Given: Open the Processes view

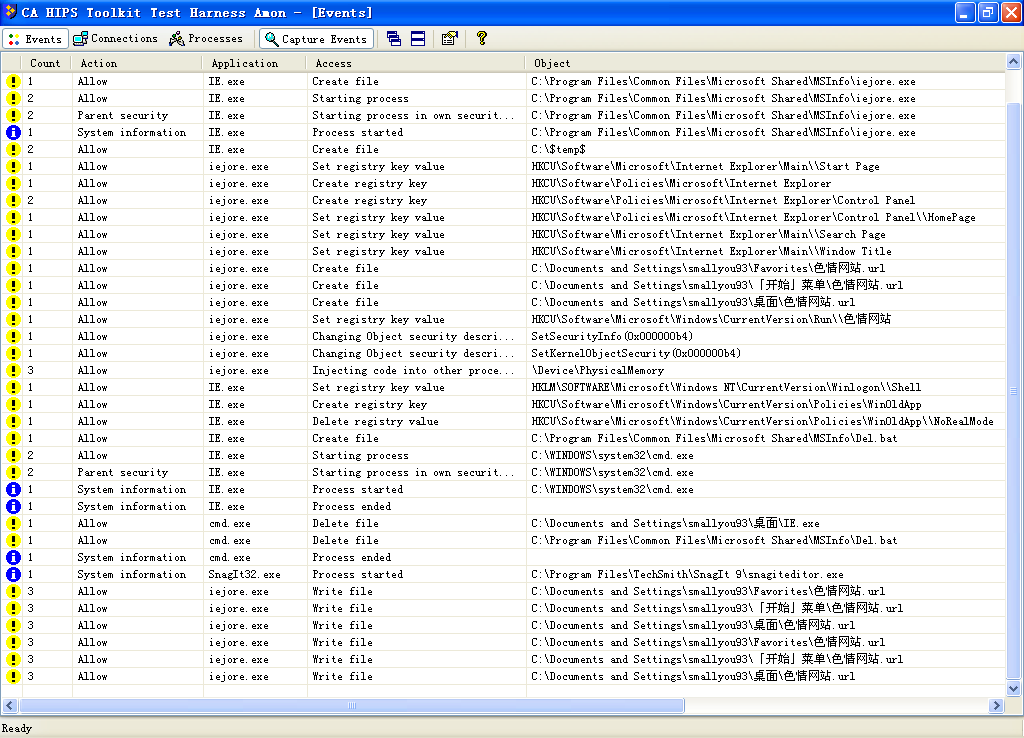Looking at the screenshot, I should (x=206, y=39).
